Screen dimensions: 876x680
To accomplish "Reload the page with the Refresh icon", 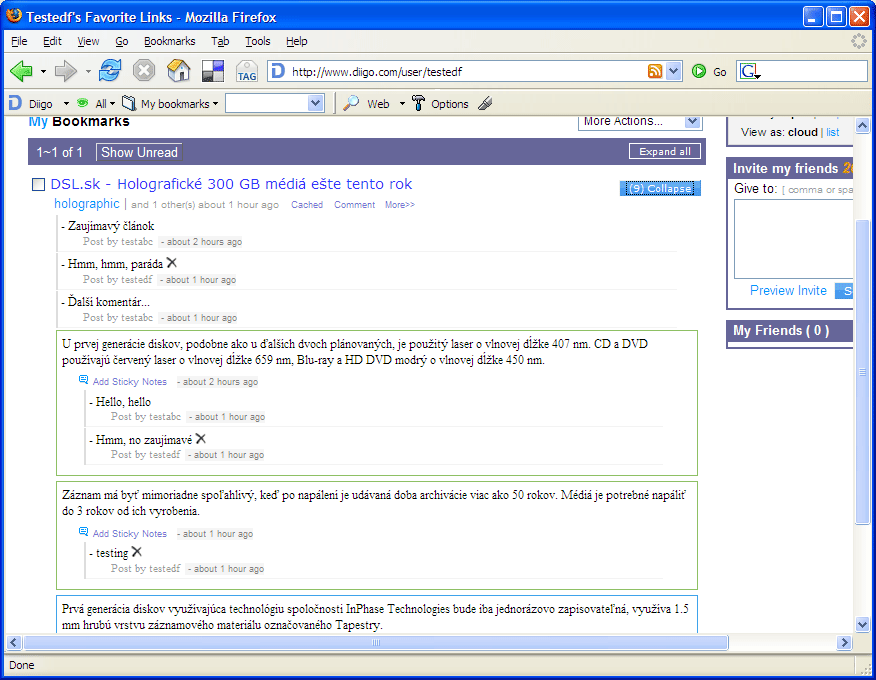I will click(x=110, y=71).
